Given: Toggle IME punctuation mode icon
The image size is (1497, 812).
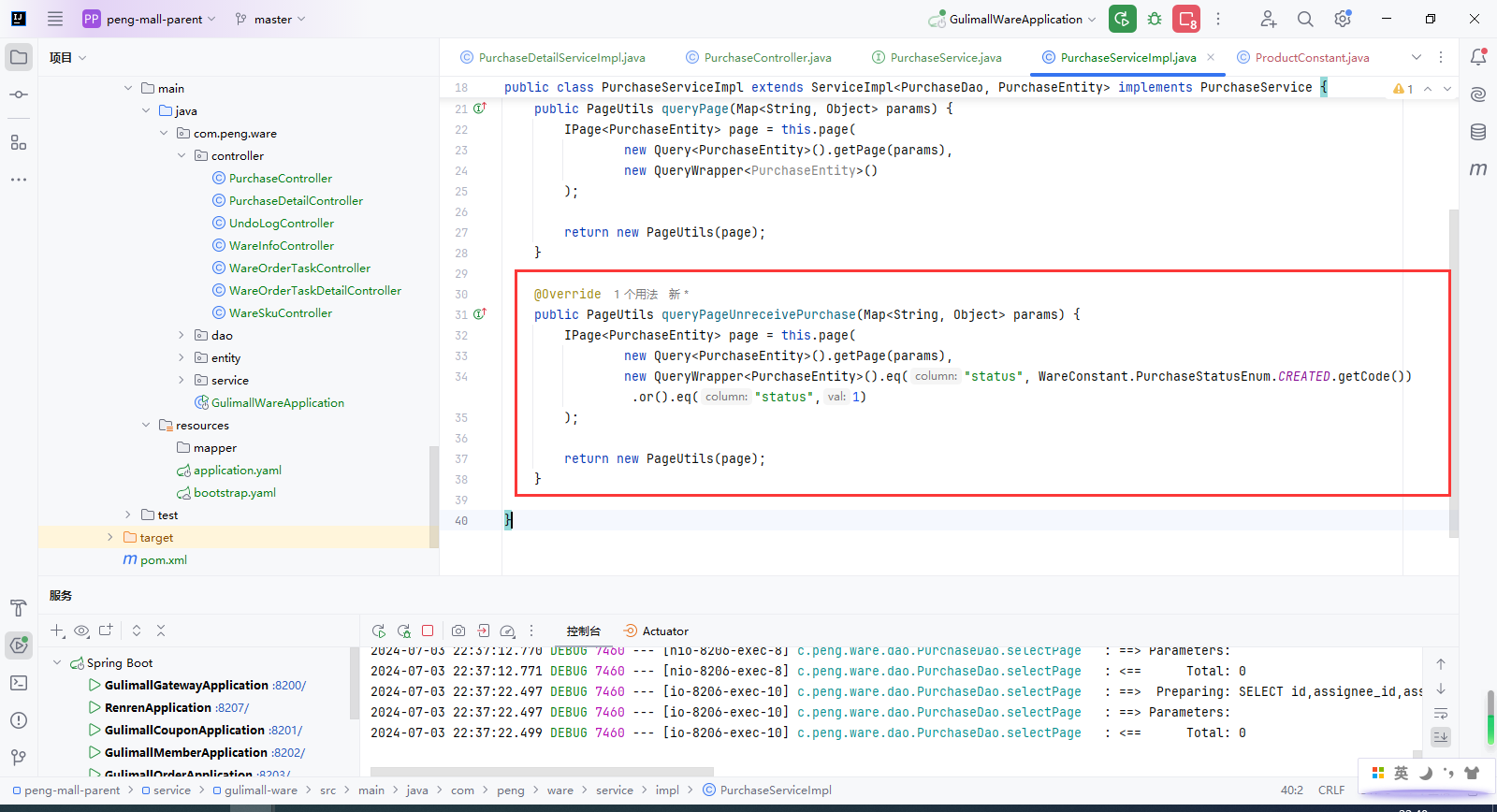Looking at the screenshot, I should [x=1448, y=773].
